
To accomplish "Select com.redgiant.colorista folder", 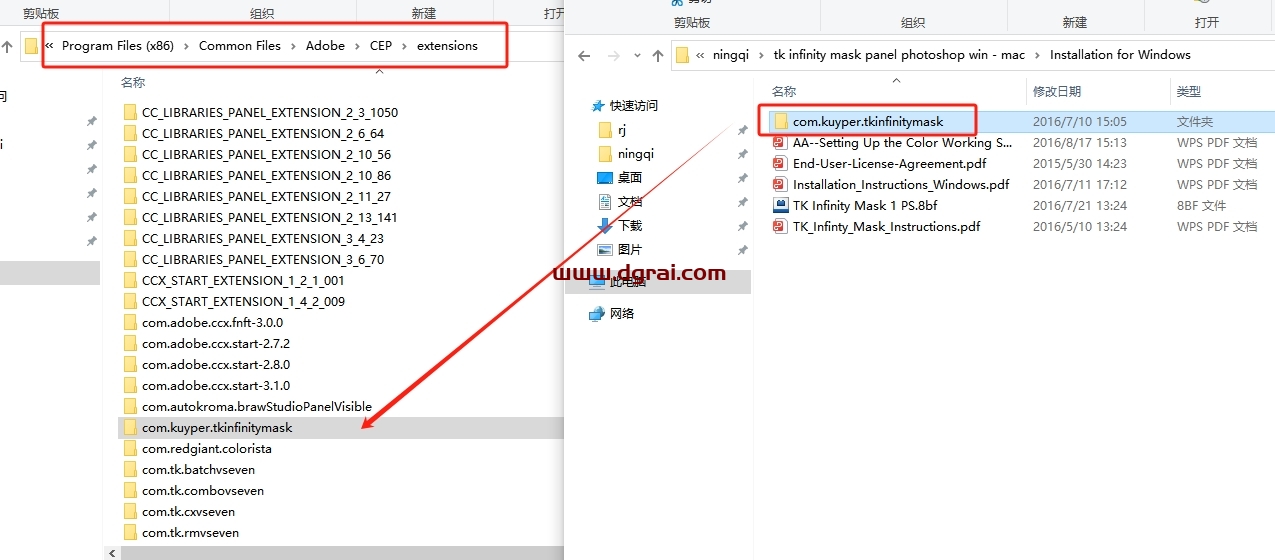I will [x=207, y=449].
